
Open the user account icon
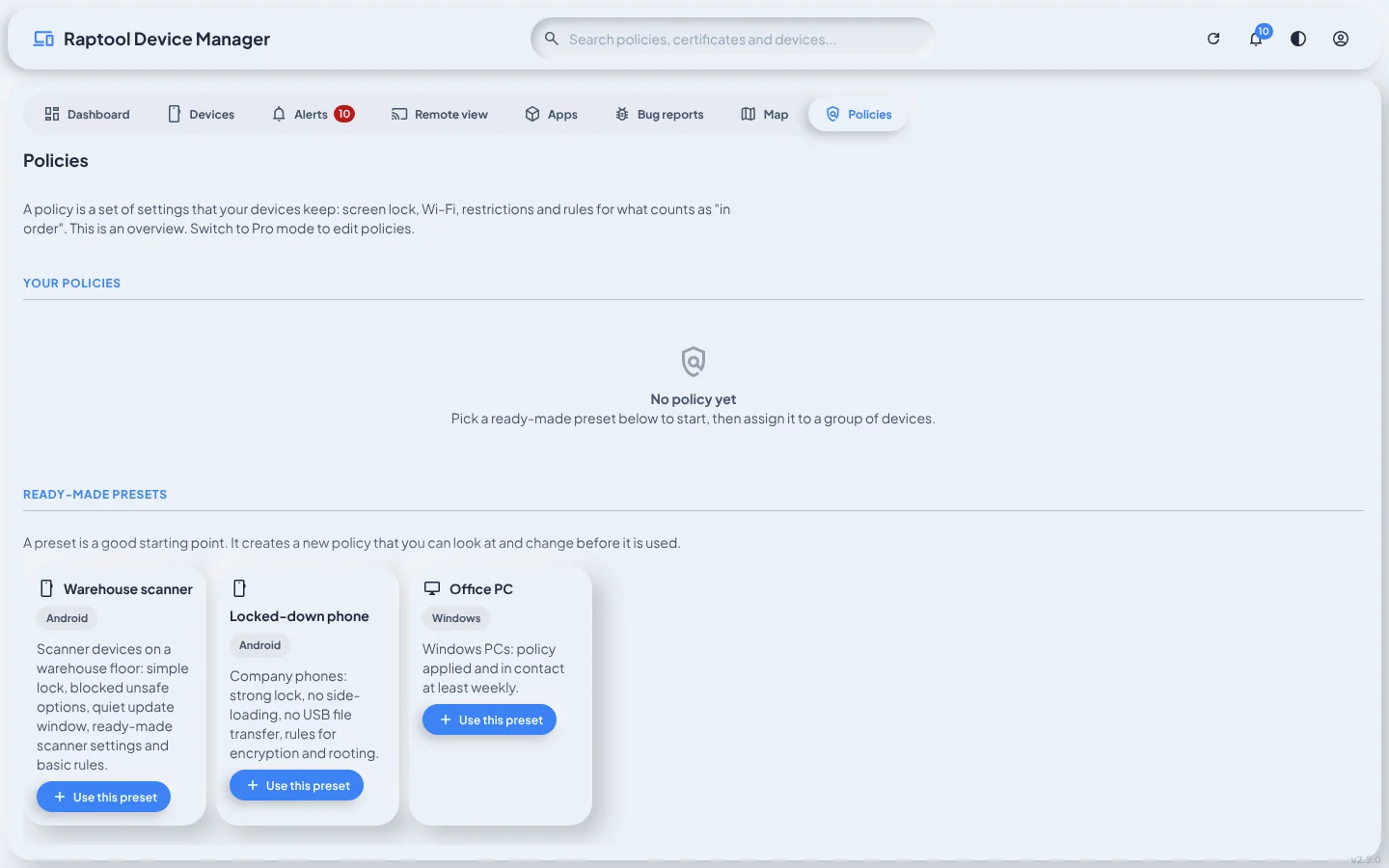[1341, 39]
